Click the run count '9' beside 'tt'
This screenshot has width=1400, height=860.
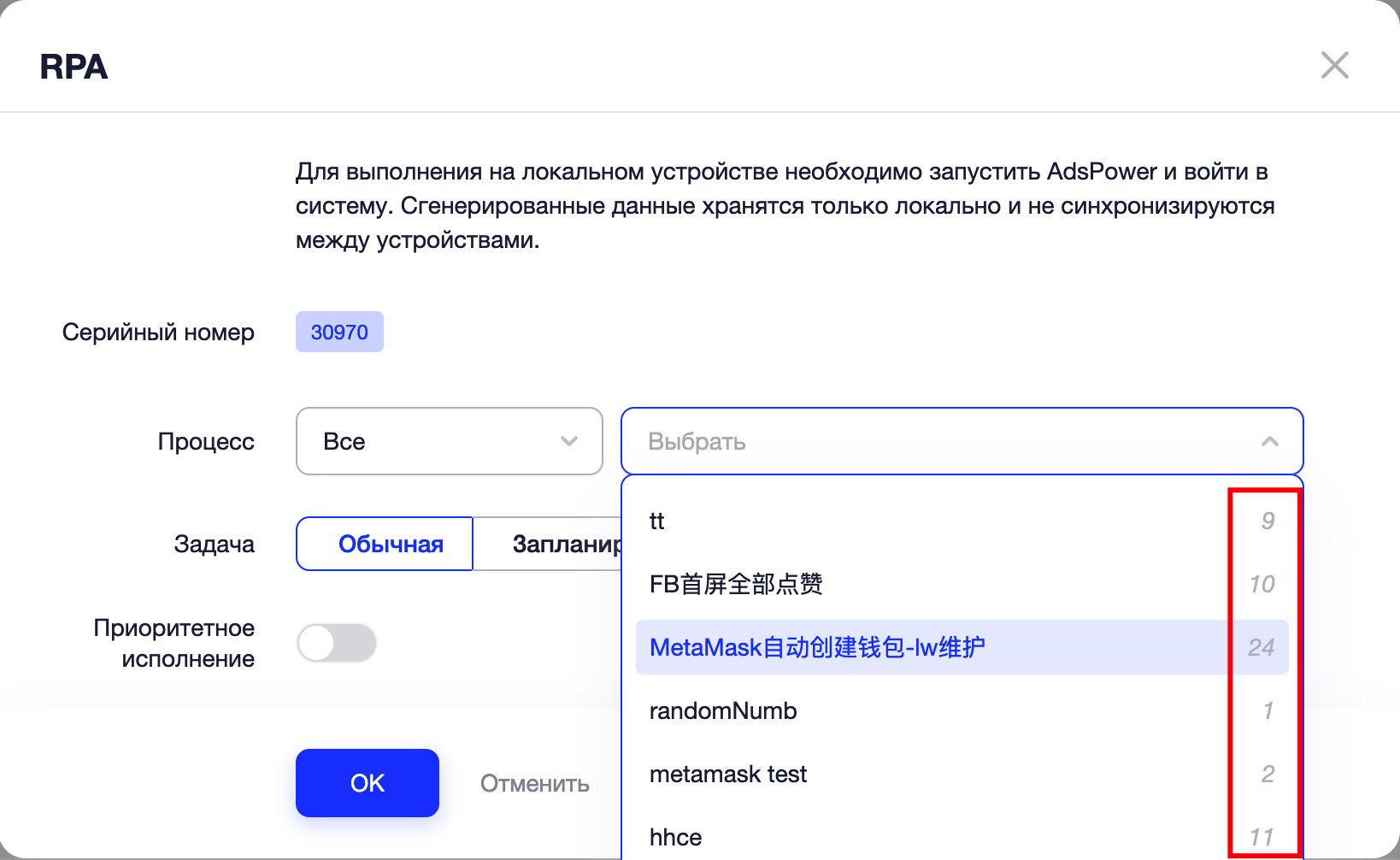click(1268, 521)
